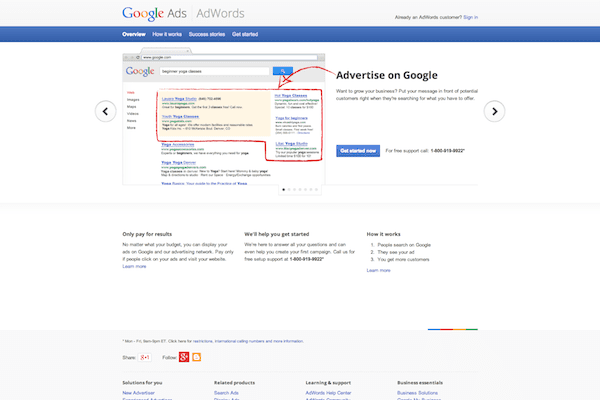Click "We'll help you get started" heading
Viewport: 600px width, 400px height.
pos(277,234)
